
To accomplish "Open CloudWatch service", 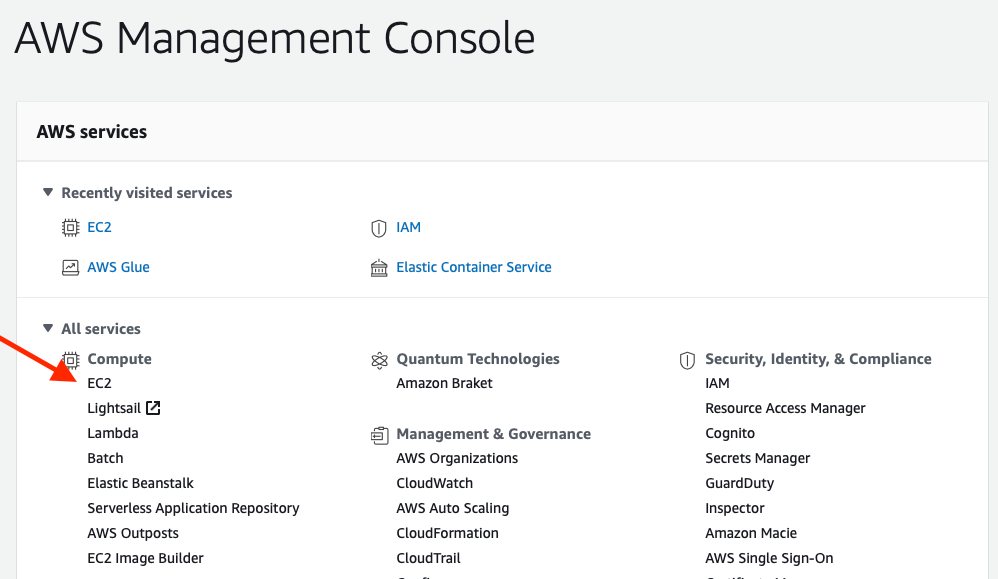I will click(x=435, y=484).
